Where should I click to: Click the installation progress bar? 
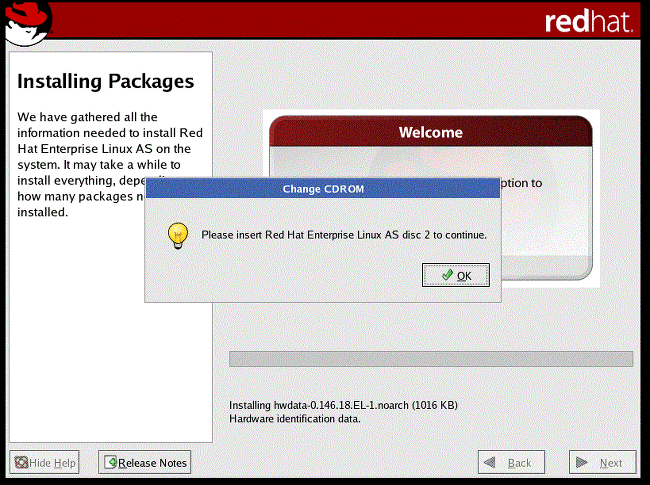coord(431,359)
